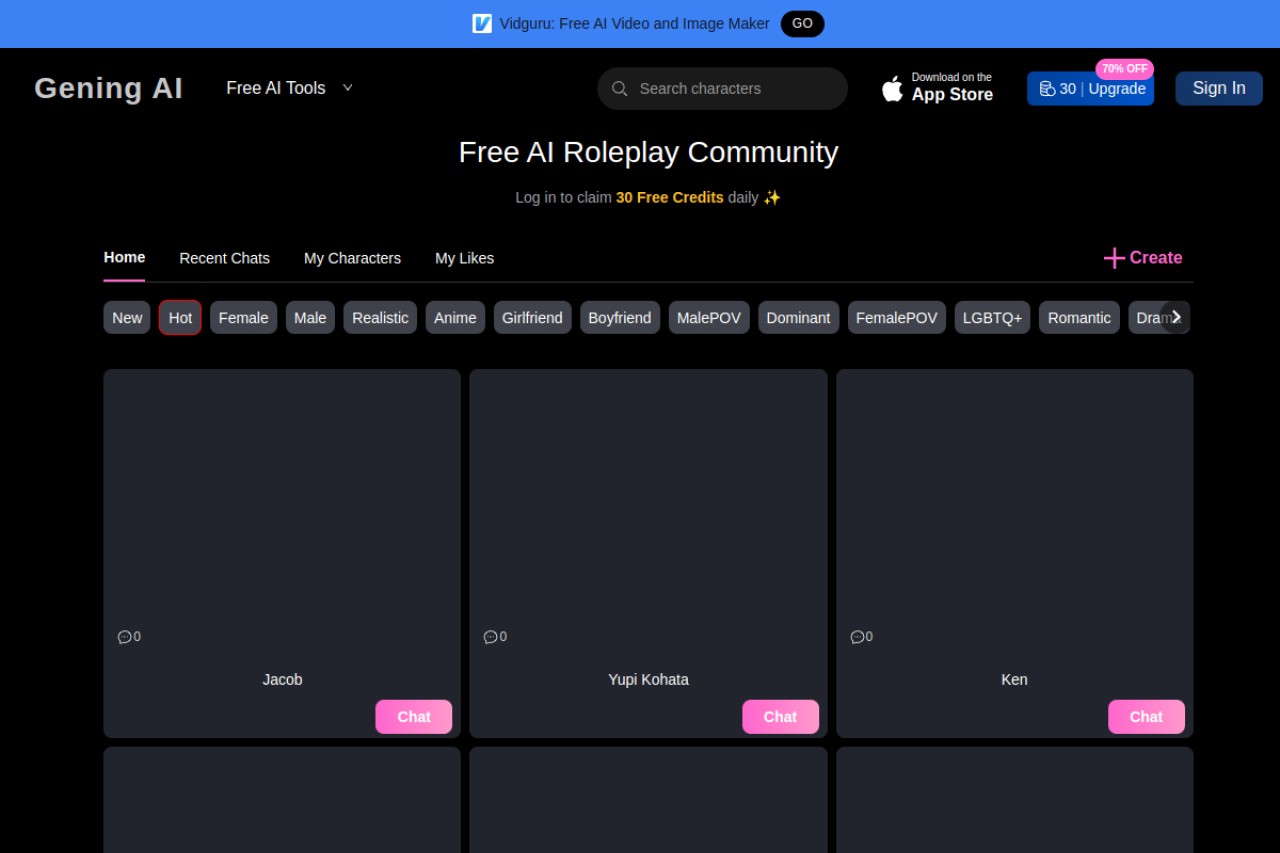Viewport: 1280px width, 853px height.
Task: Click the Apple App Store logo
Action: (x=892, y=88)
